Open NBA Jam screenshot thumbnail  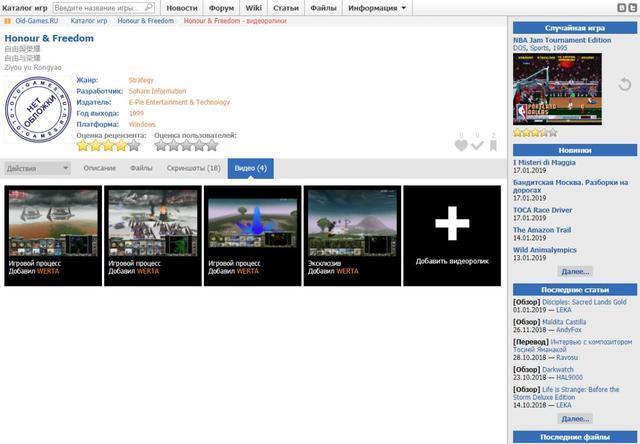pos(557,89)
